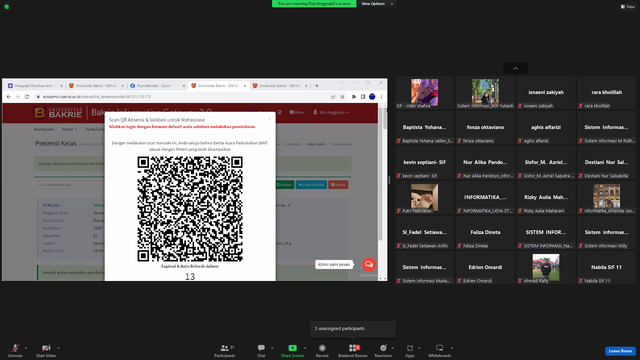Open the red live chat bubble icon
This screenshot has width=640, height=360.
(x=369, y=264)
